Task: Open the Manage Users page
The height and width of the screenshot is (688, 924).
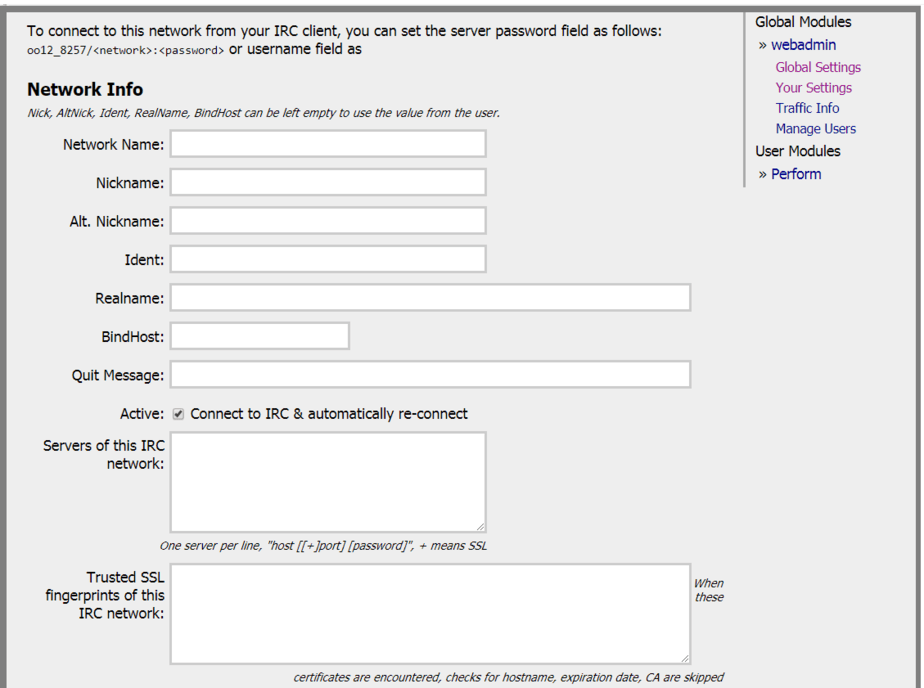Action: click(815, 128)
